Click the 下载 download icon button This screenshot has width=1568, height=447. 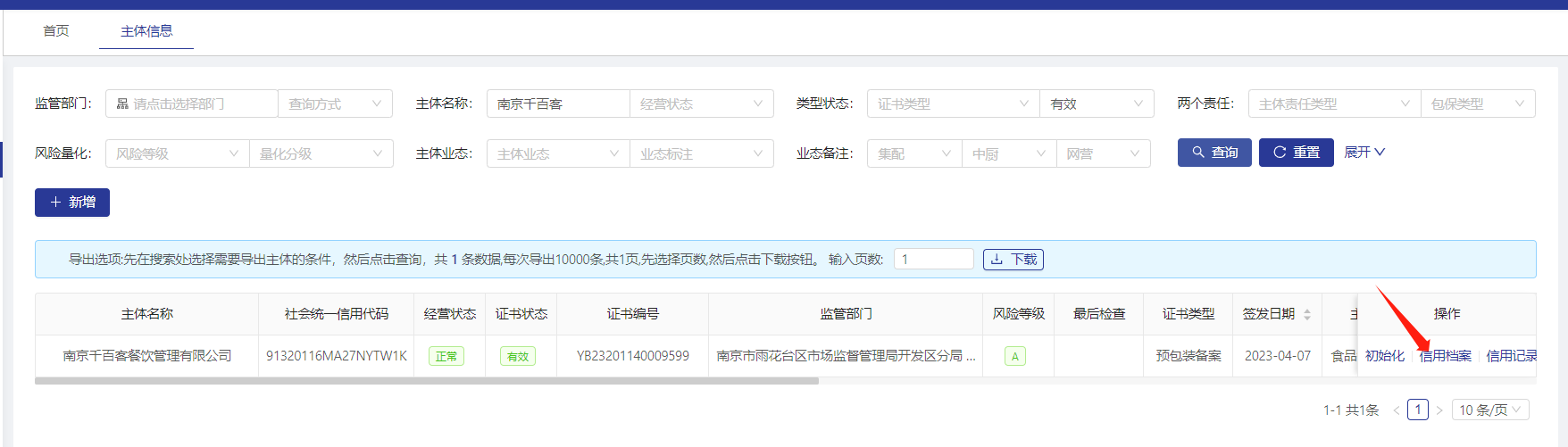click(1013, 260)
